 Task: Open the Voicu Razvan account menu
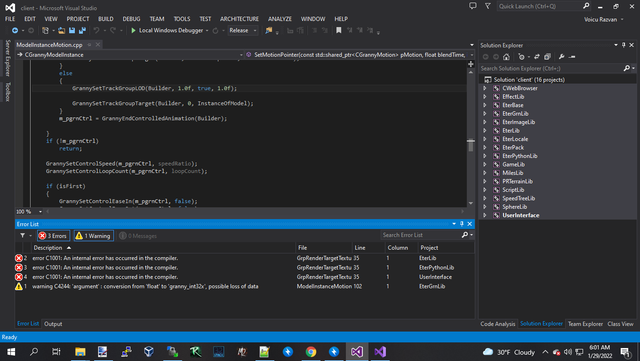604,20
